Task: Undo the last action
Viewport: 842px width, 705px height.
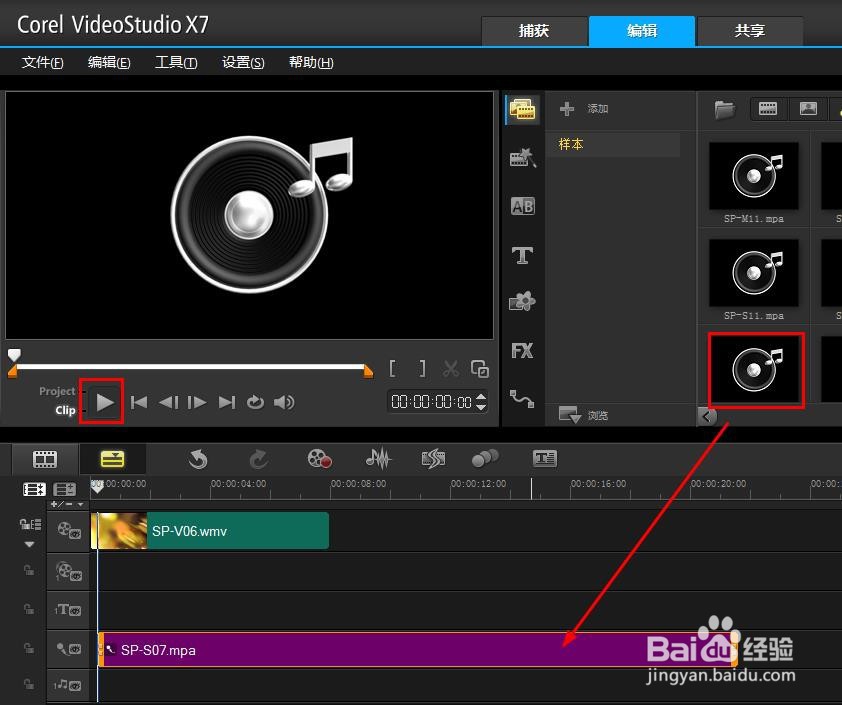Action: point(198,459)
